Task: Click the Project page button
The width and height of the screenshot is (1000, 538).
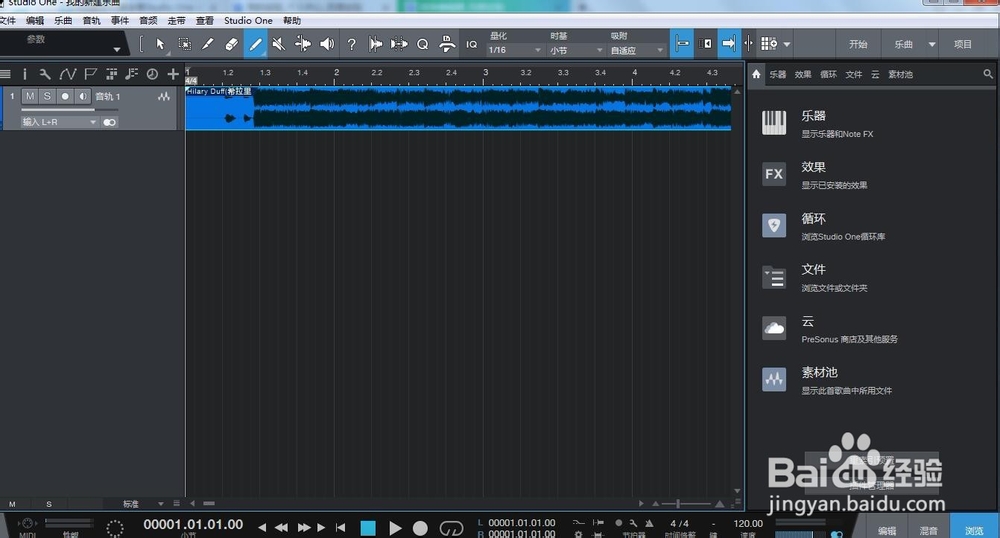Action: pos(962,44)
